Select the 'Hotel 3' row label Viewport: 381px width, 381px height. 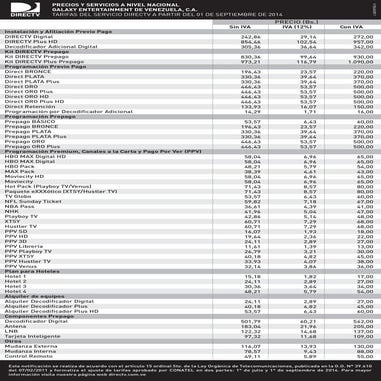click(x=15, y=287)
